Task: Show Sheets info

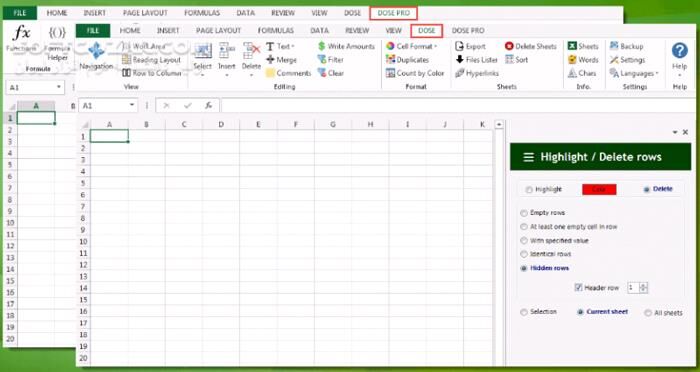Action: click(583, 46)
